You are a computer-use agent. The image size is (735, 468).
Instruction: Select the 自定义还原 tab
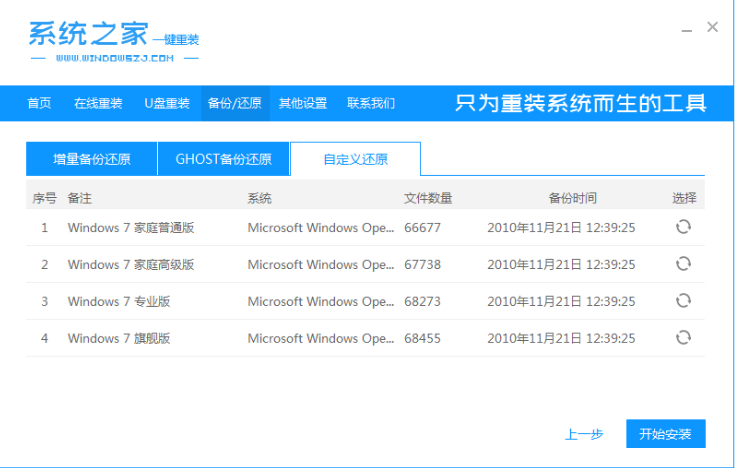pos(355,159)
